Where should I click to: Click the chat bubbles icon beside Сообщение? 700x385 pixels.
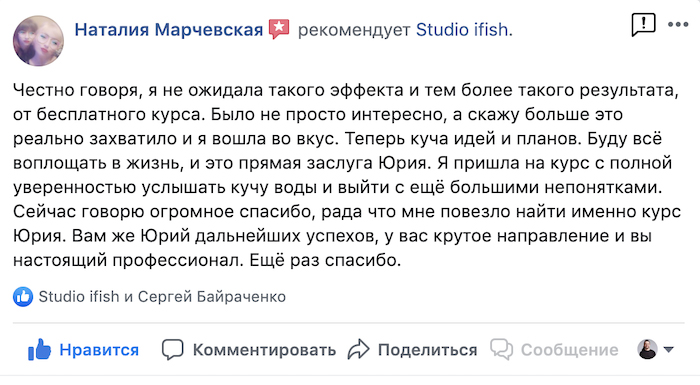tap(501, 349)
